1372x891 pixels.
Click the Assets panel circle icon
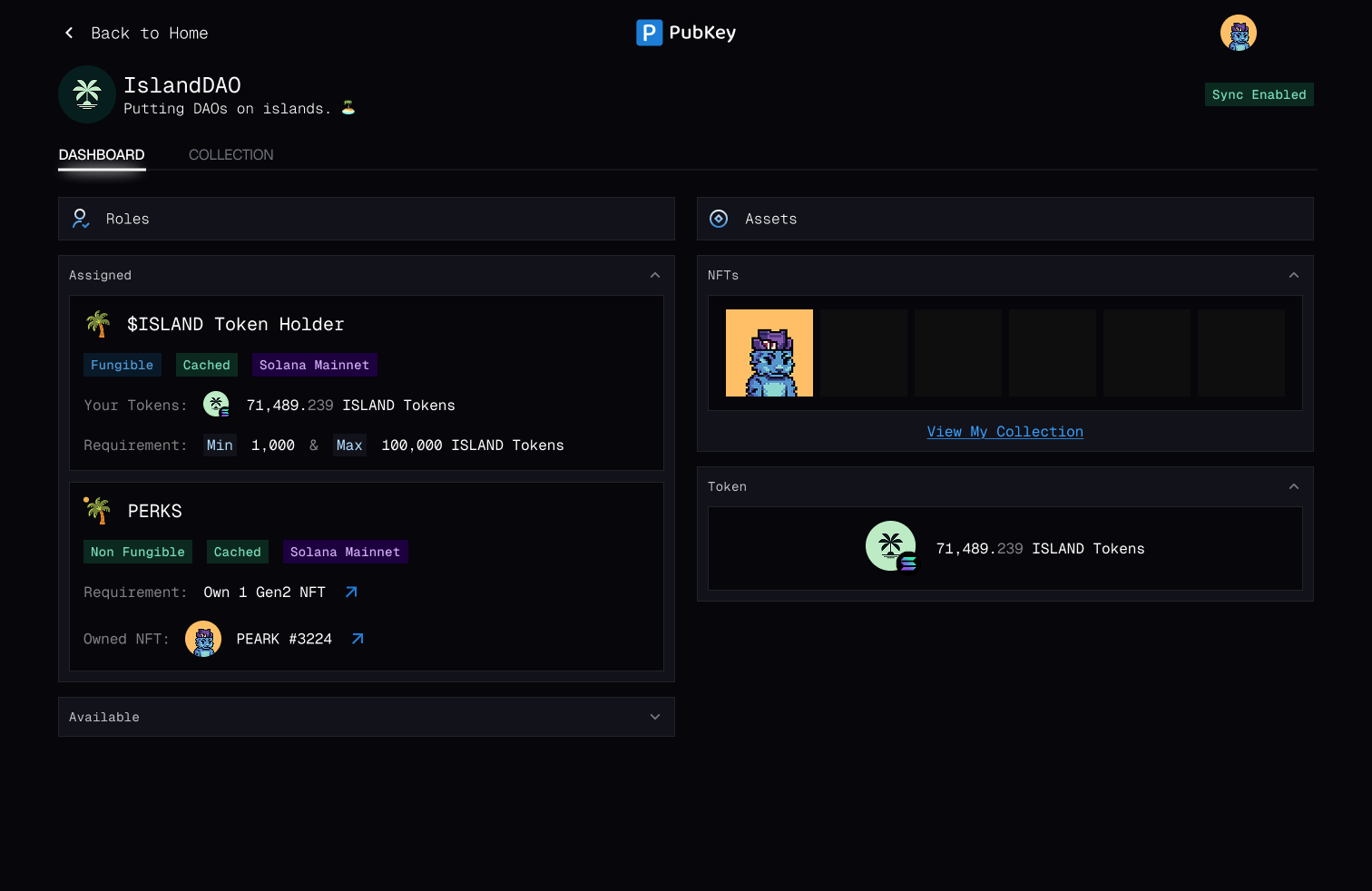[719, 219]
